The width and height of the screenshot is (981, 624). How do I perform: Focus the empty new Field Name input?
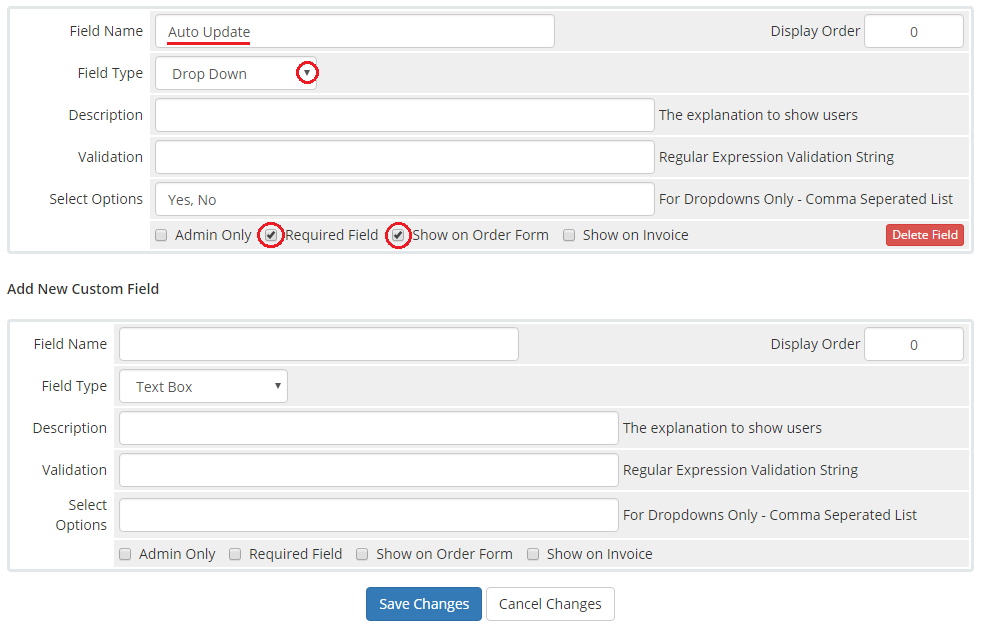click(319, 344)
